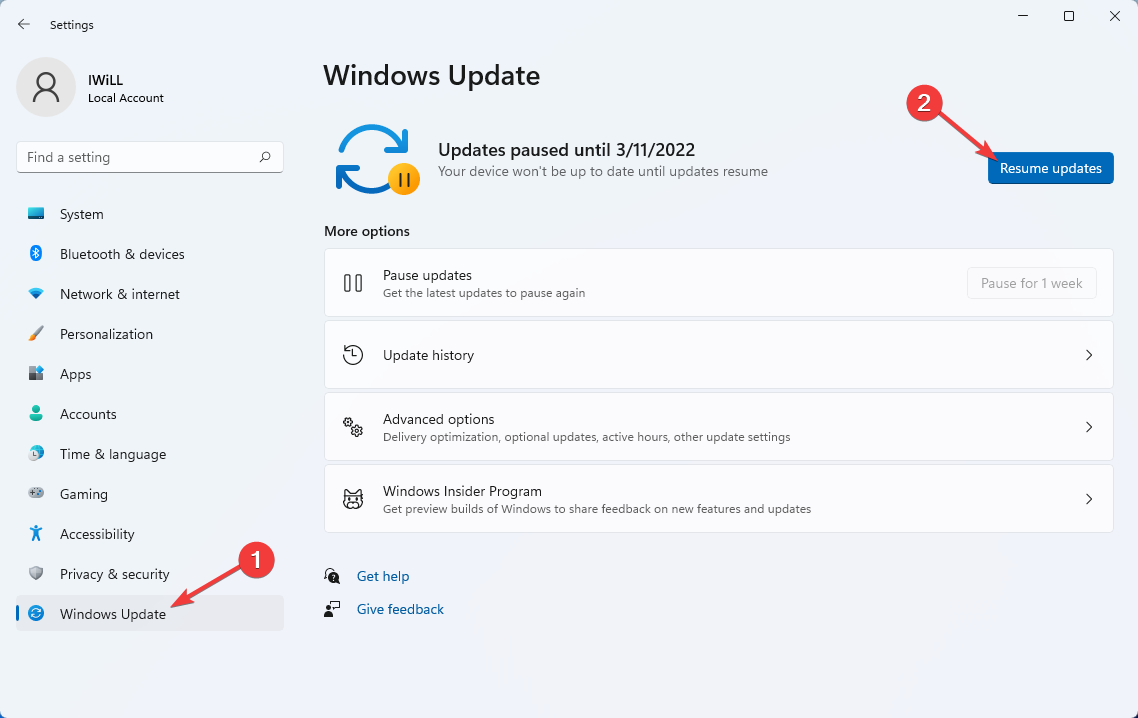The width and height of the screenshot is (1138, 718).
Task: Open the Advanced options row
Action: (719, 426)
